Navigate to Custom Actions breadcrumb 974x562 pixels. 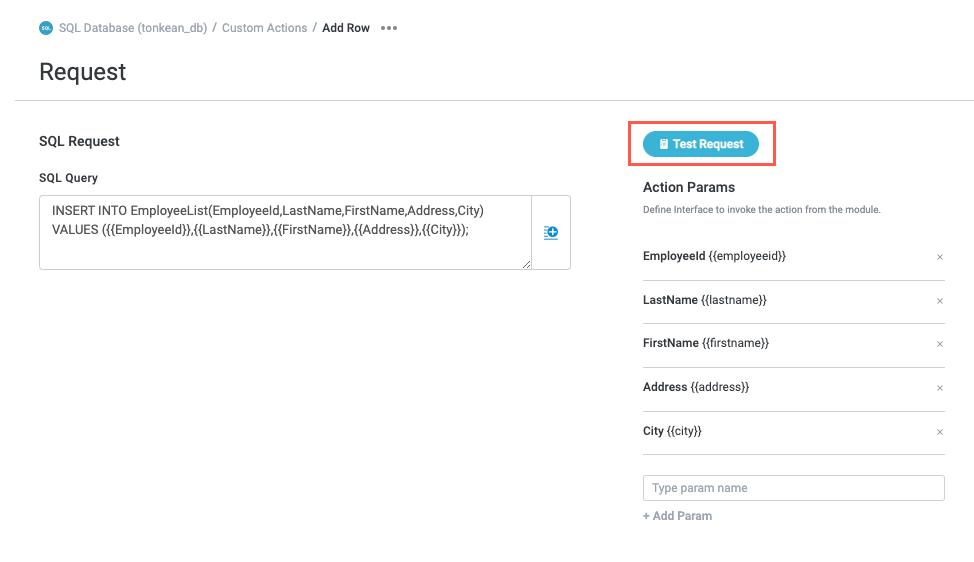coord(264,28)
